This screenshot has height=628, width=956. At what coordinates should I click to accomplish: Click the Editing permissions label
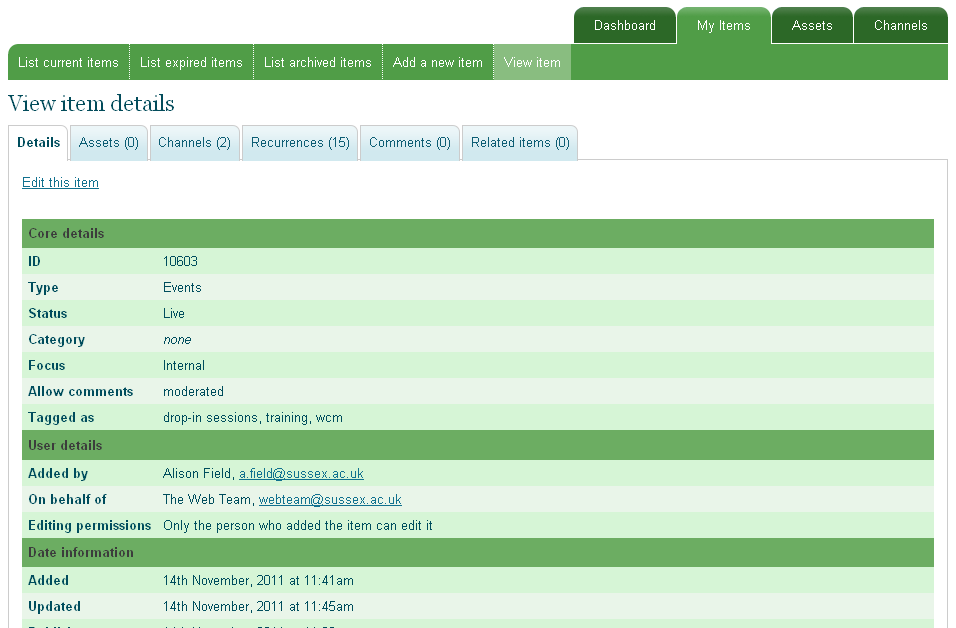pos(90,526)
